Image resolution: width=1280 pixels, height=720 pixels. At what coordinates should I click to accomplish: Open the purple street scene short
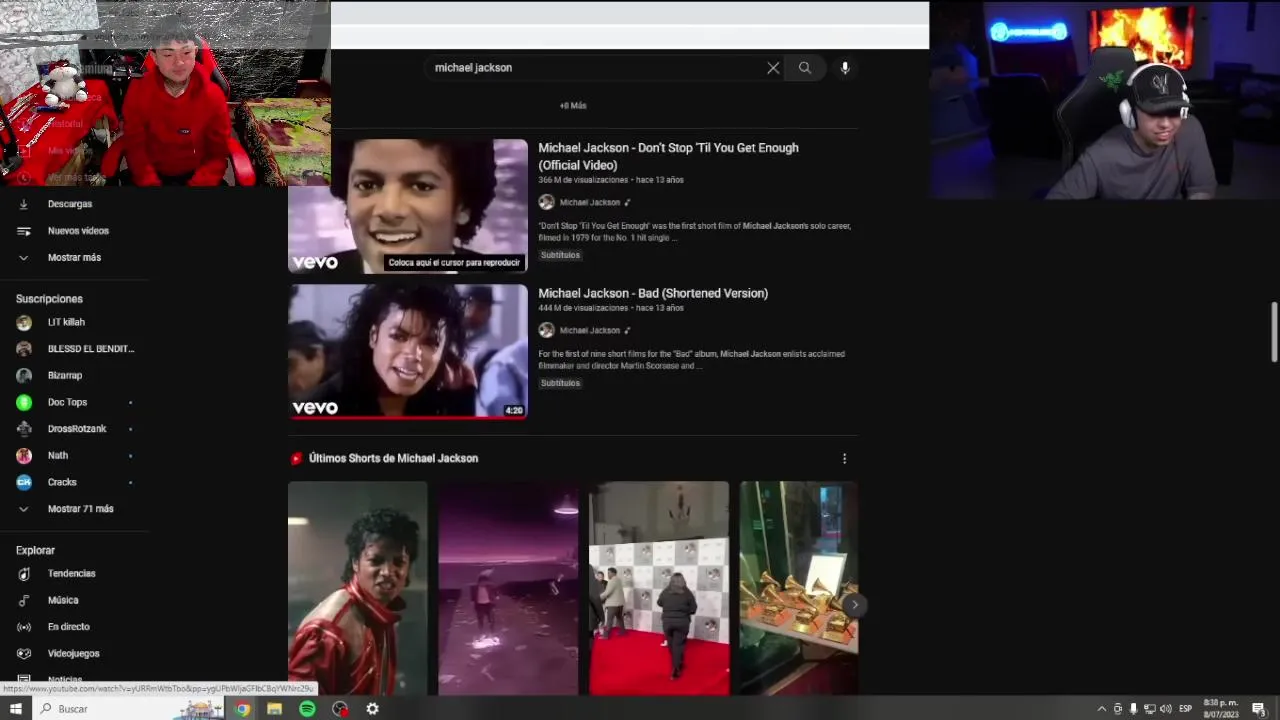[508, 588]
